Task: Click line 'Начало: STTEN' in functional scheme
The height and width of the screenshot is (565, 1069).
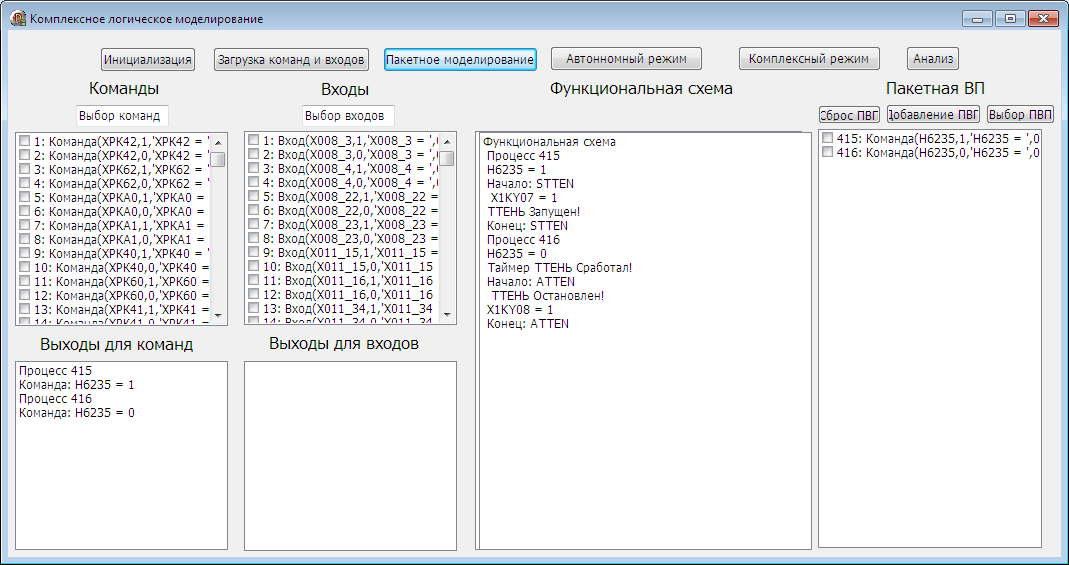Action: (x=530, y=184)
